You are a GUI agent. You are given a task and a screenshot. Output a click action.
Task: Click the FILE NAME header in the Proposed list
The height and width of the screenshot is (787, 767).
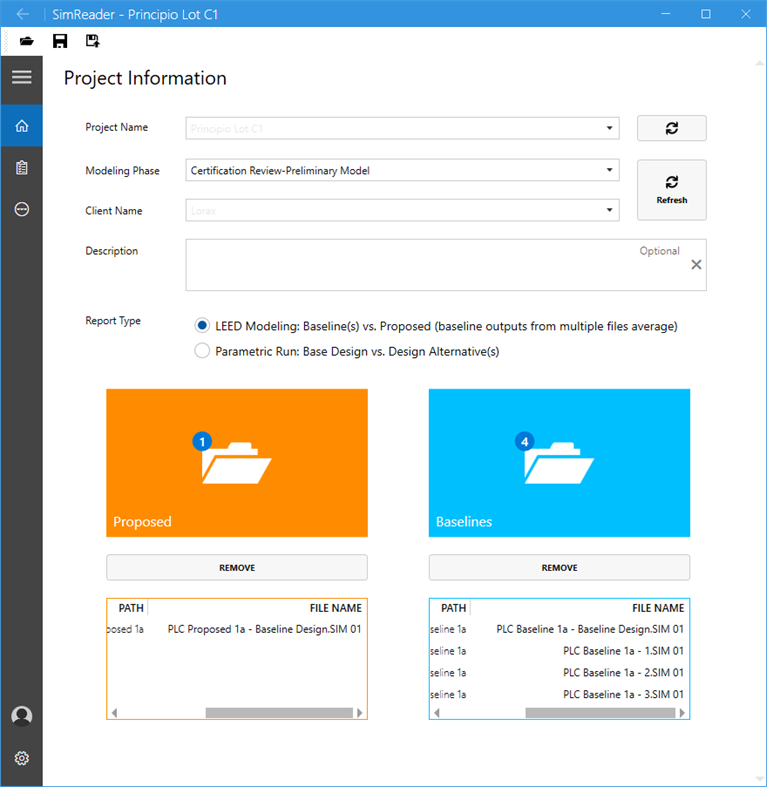click(335, 608)
